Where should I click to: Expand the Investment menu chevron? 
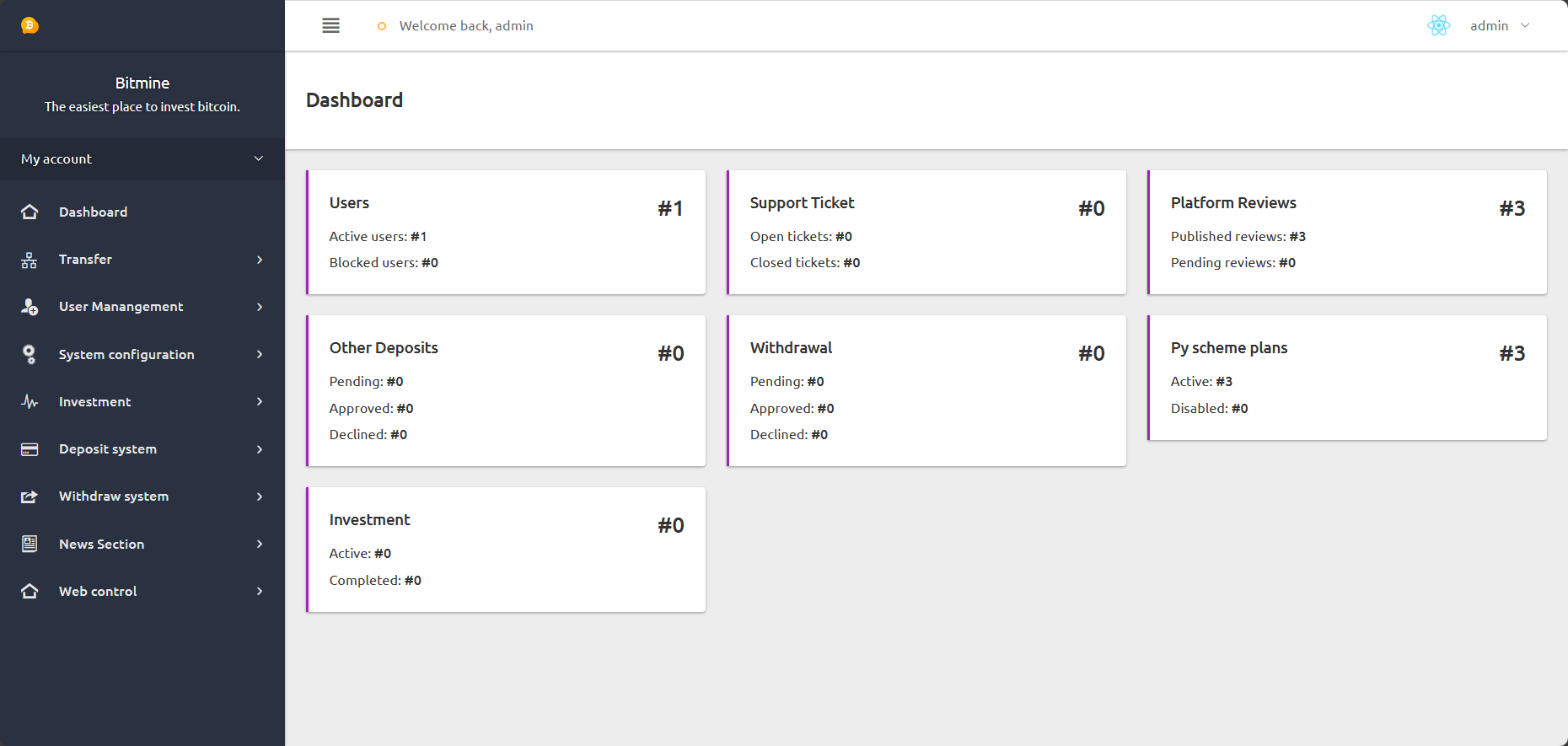pos(260,401)
